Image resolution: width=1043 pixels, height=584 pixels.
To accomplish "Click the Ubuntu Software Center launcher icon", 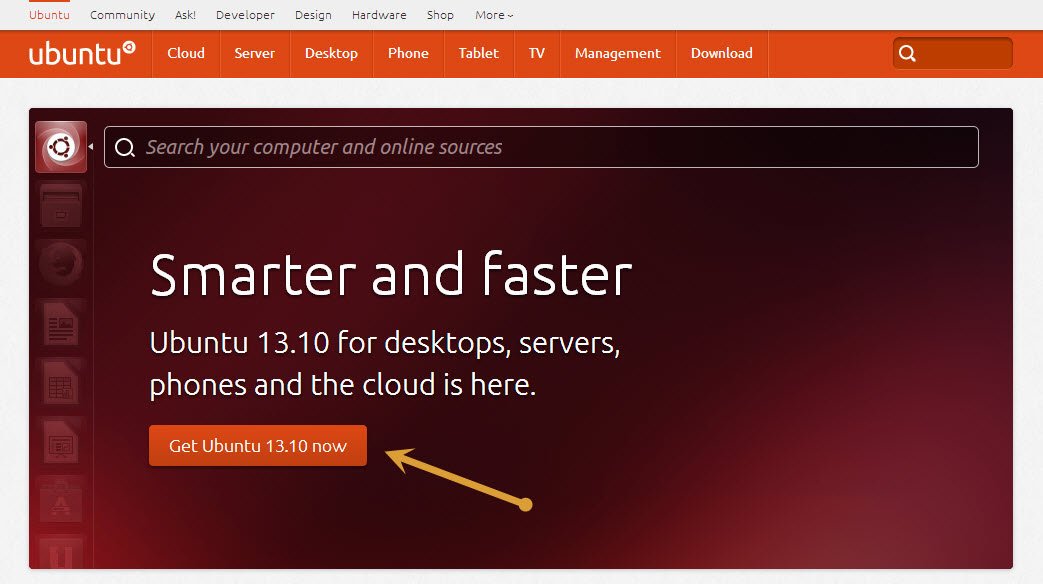I will point(61,500).
